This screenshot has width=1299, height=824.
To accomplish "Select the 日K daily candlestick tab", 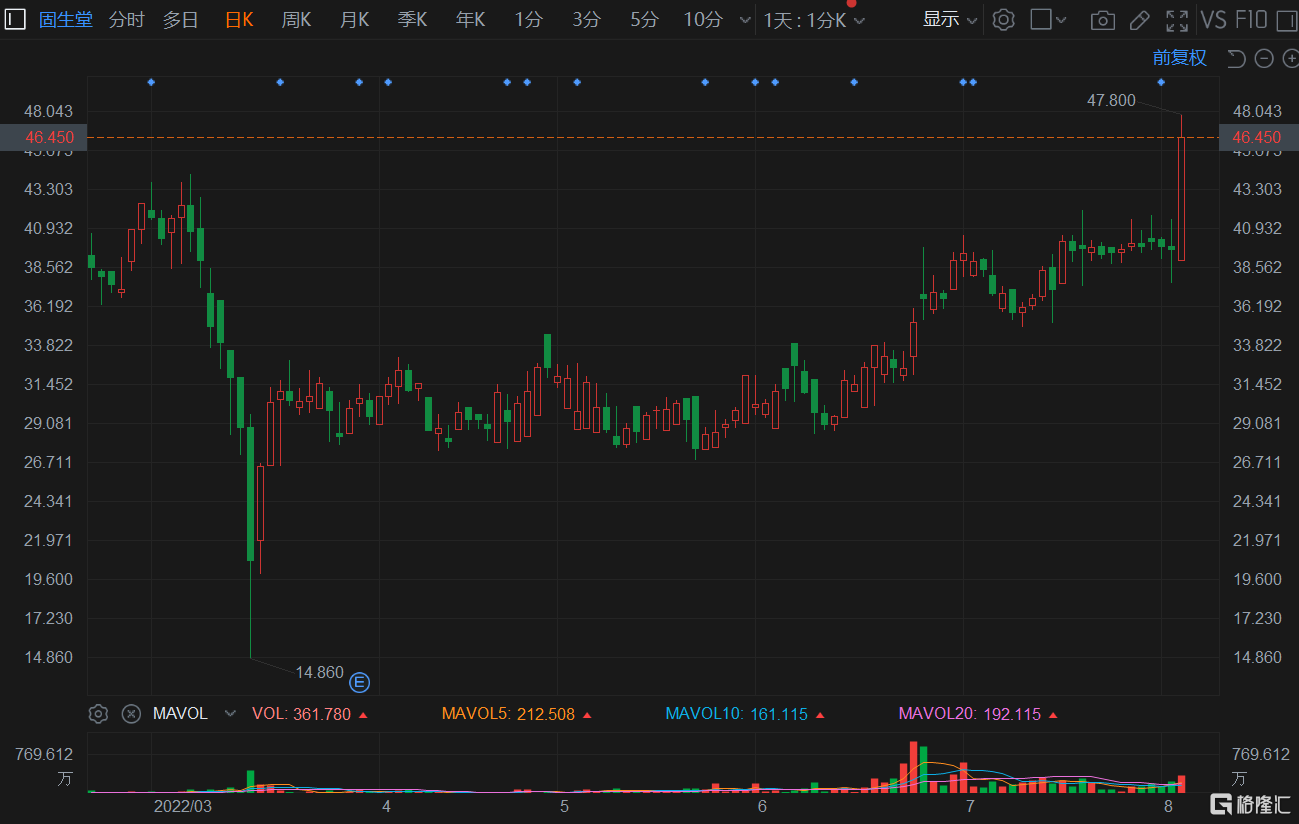I will pos(239,20).
